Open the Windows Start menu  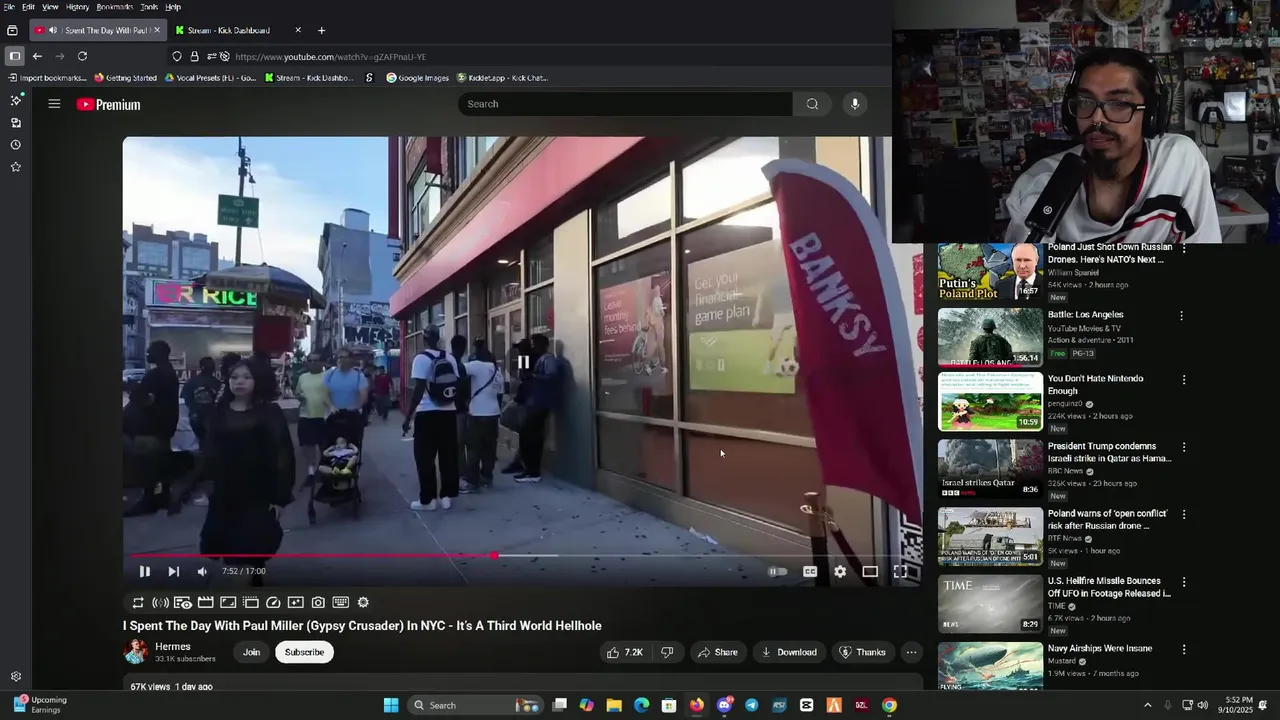click(x=391, y=705)
